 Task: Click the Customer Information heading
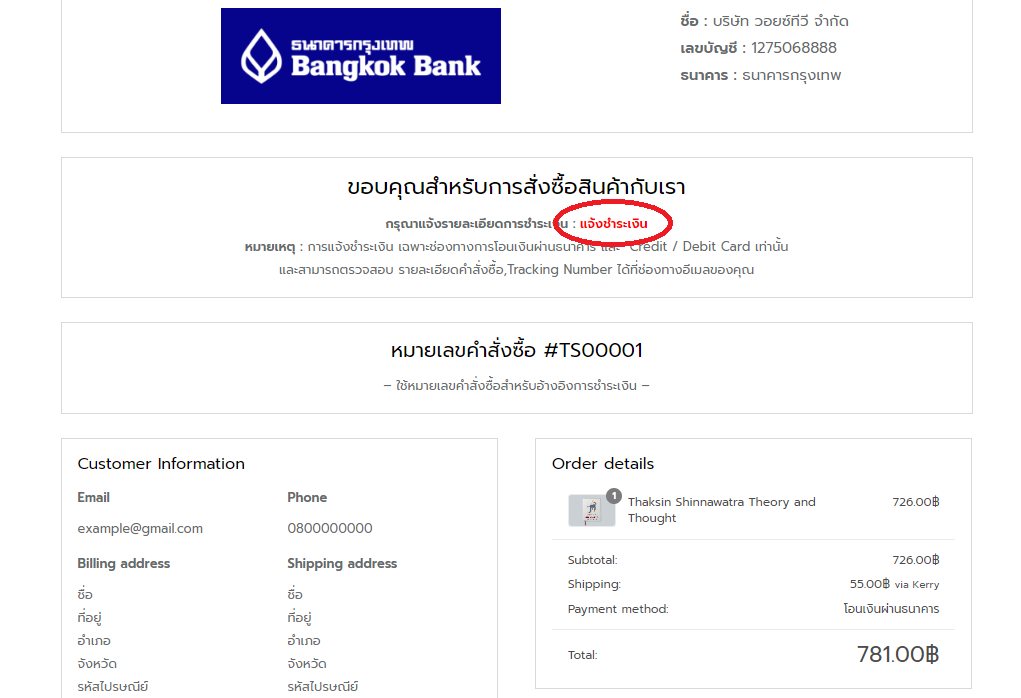pos(161,464)
